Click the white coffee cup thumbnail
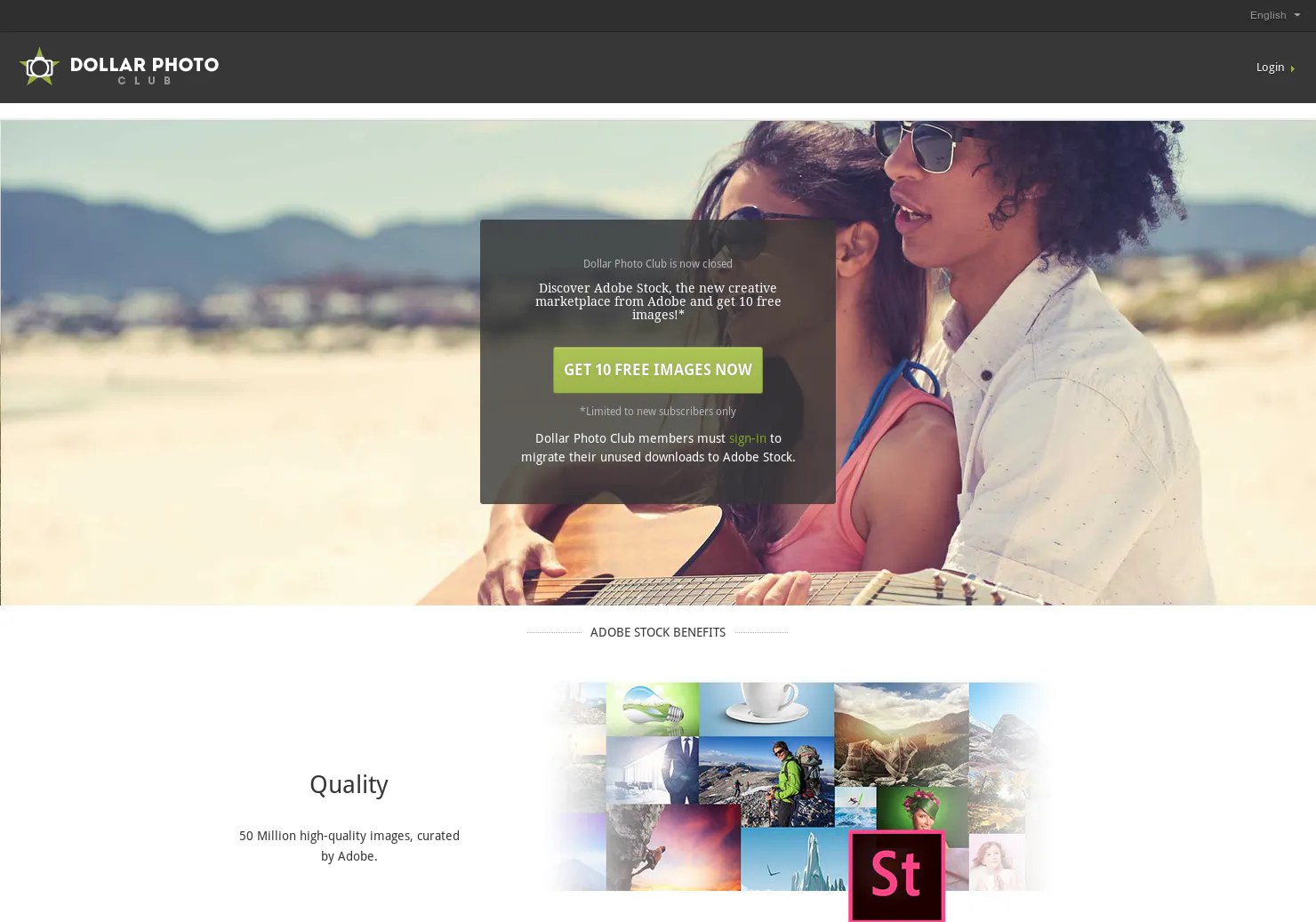 766,709
